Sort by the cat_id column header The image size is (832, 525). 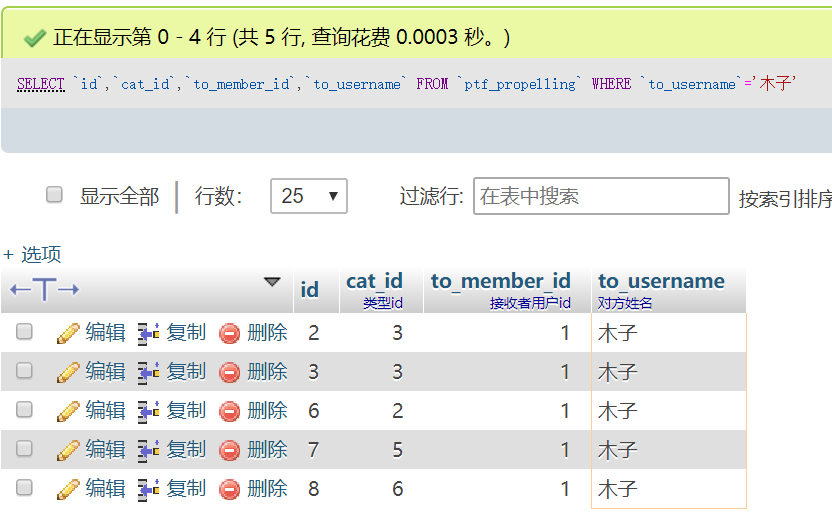[375, 281]
